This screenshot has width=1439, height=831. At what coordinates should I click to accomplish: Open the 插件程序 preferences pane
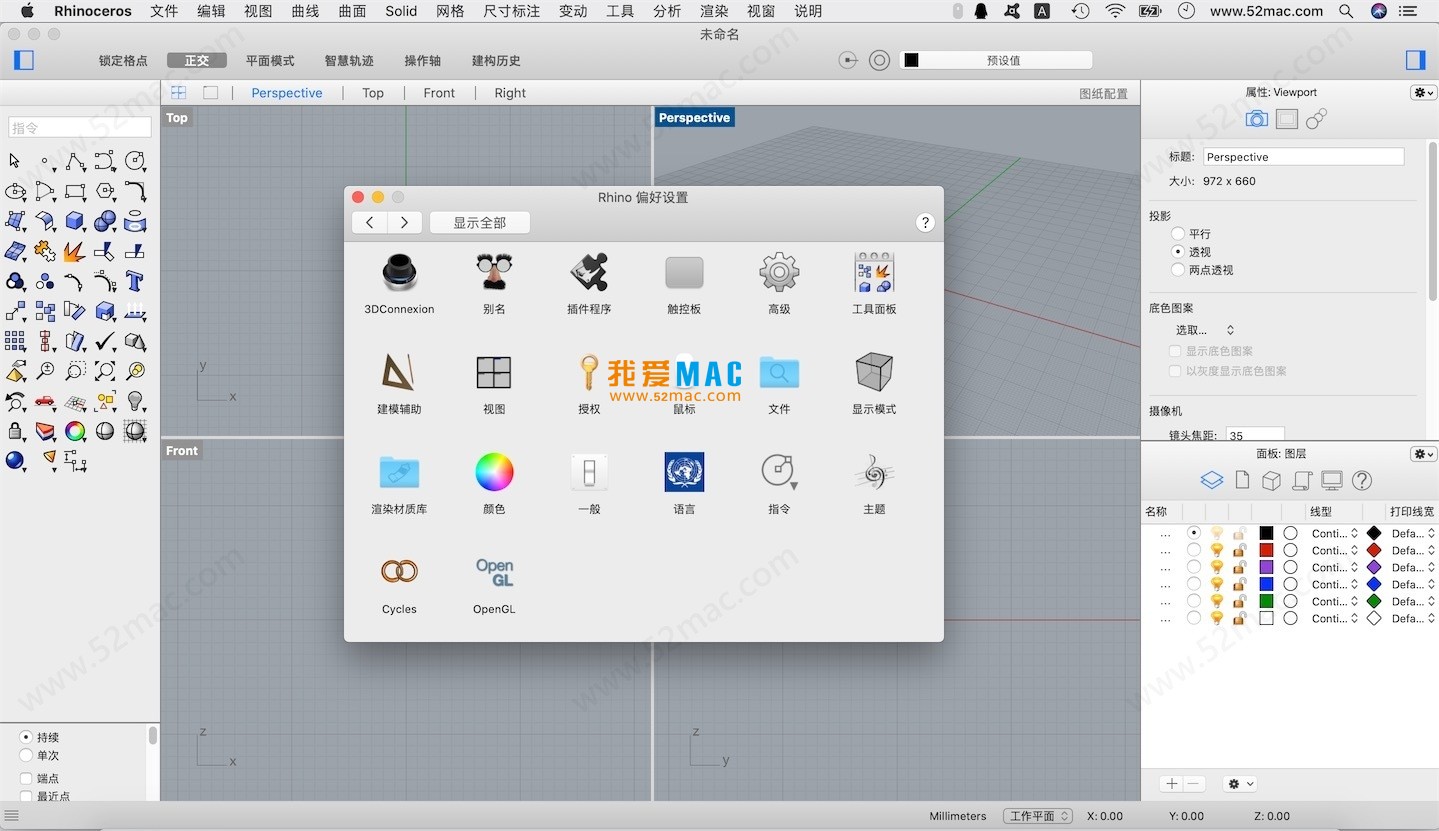pyautogui.click(x=589, y=283)
